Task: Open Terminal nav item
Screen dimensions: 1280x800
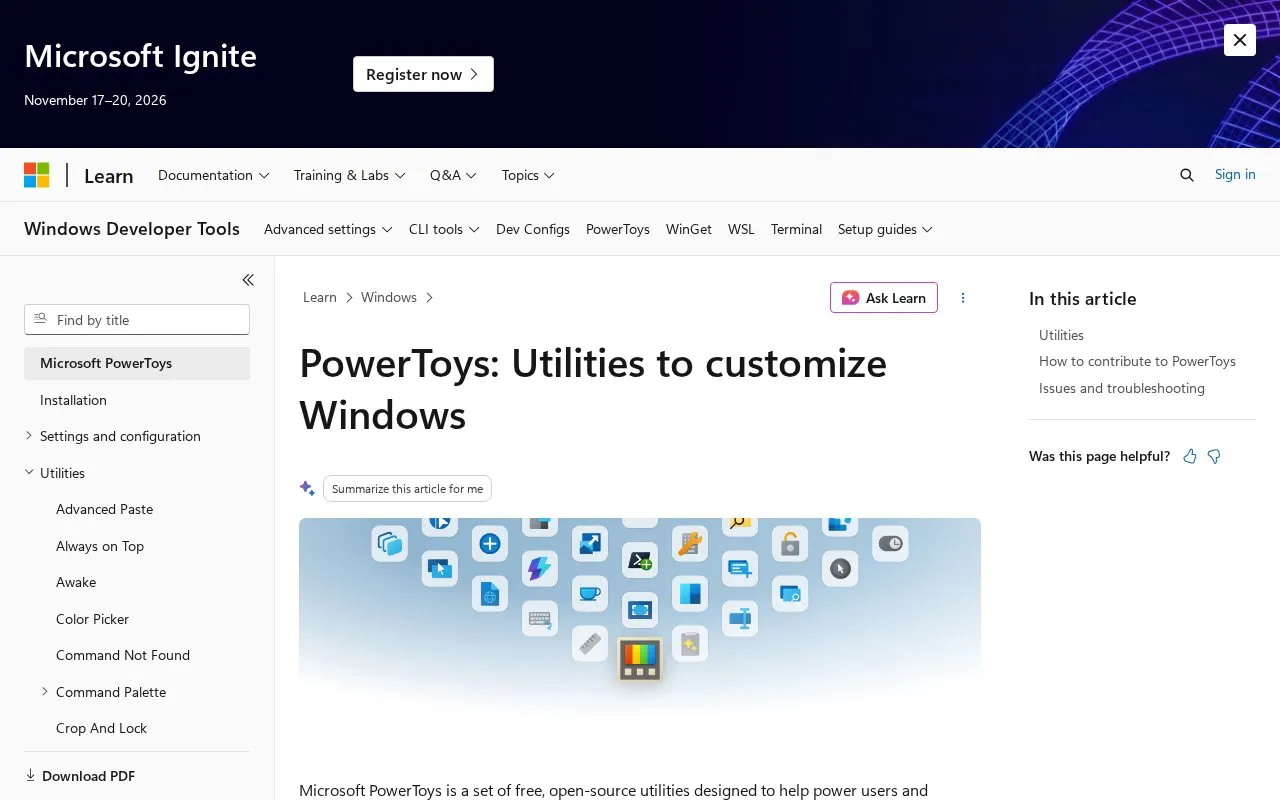Action: (796, 229)
